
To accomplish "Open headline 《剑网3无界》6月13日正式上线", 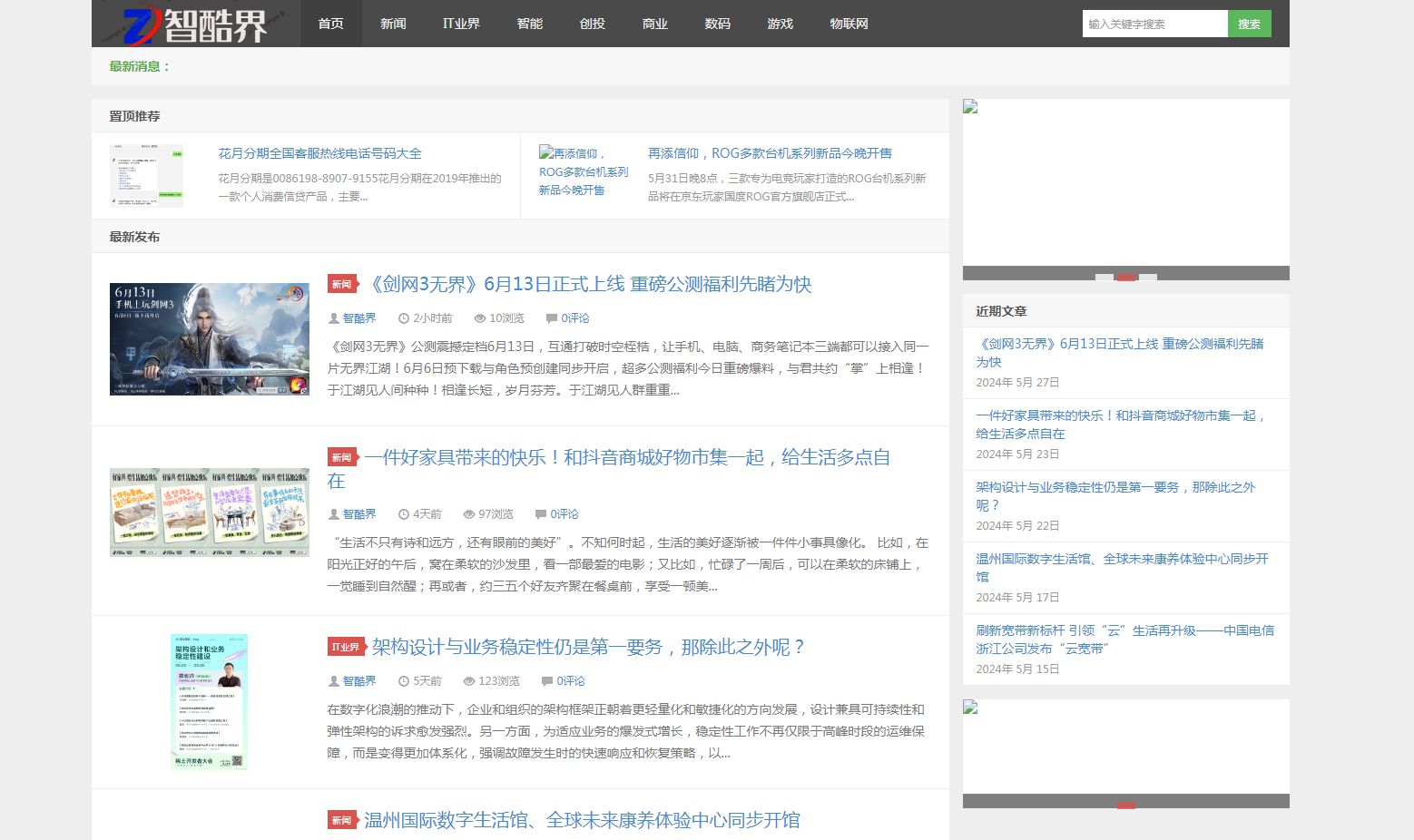I will (x=588, y=284).
